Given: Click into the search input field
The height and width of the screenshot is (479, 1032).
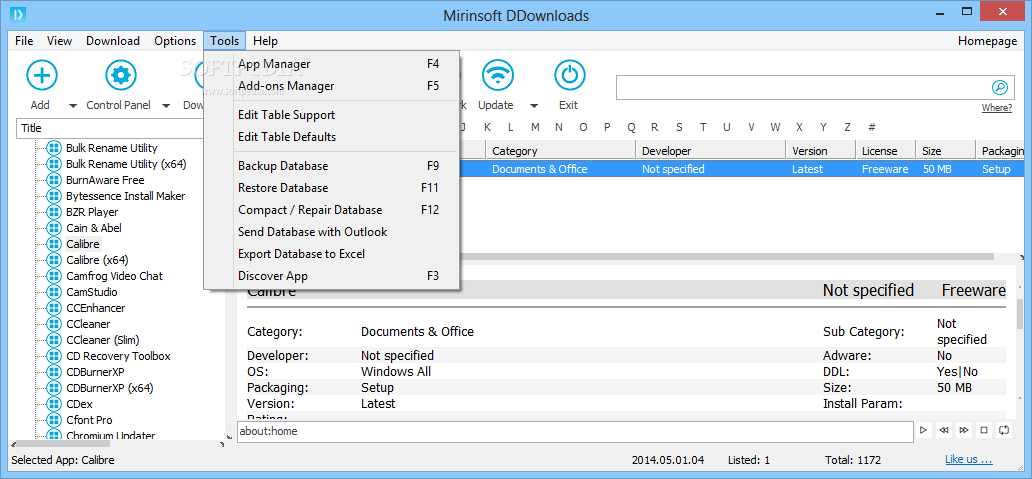Looking at the screenshot, I should coord(803,88).
